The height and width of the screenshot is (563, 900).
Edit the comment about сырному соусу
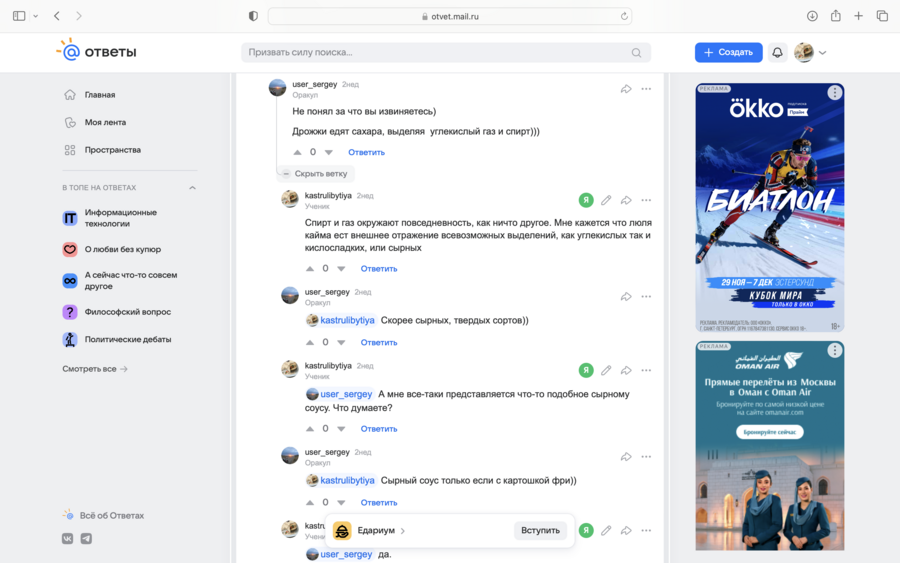pos(606,370)
